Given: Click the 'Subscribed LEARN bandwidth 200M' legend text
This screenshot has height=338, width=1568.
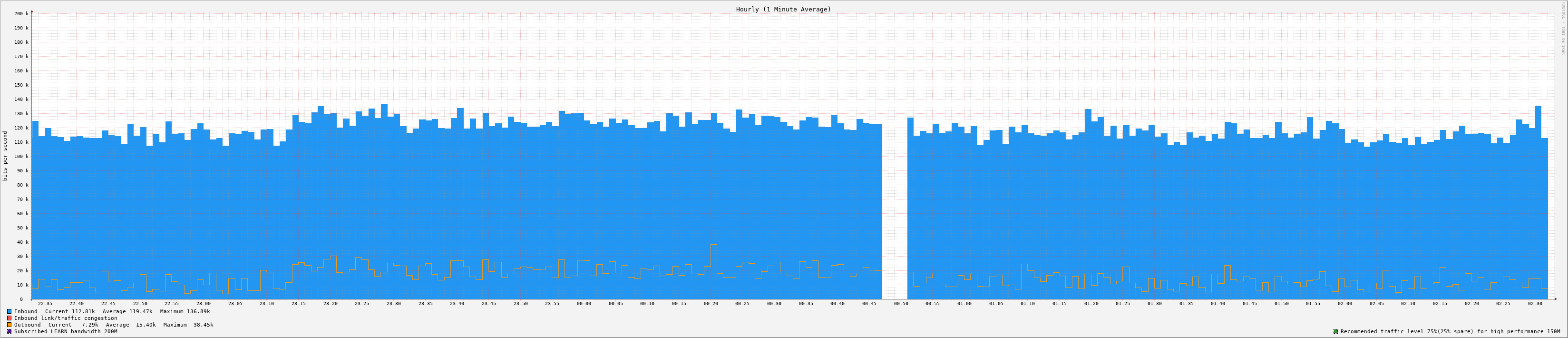Looking at the screenshot, I should coord(66,331).
